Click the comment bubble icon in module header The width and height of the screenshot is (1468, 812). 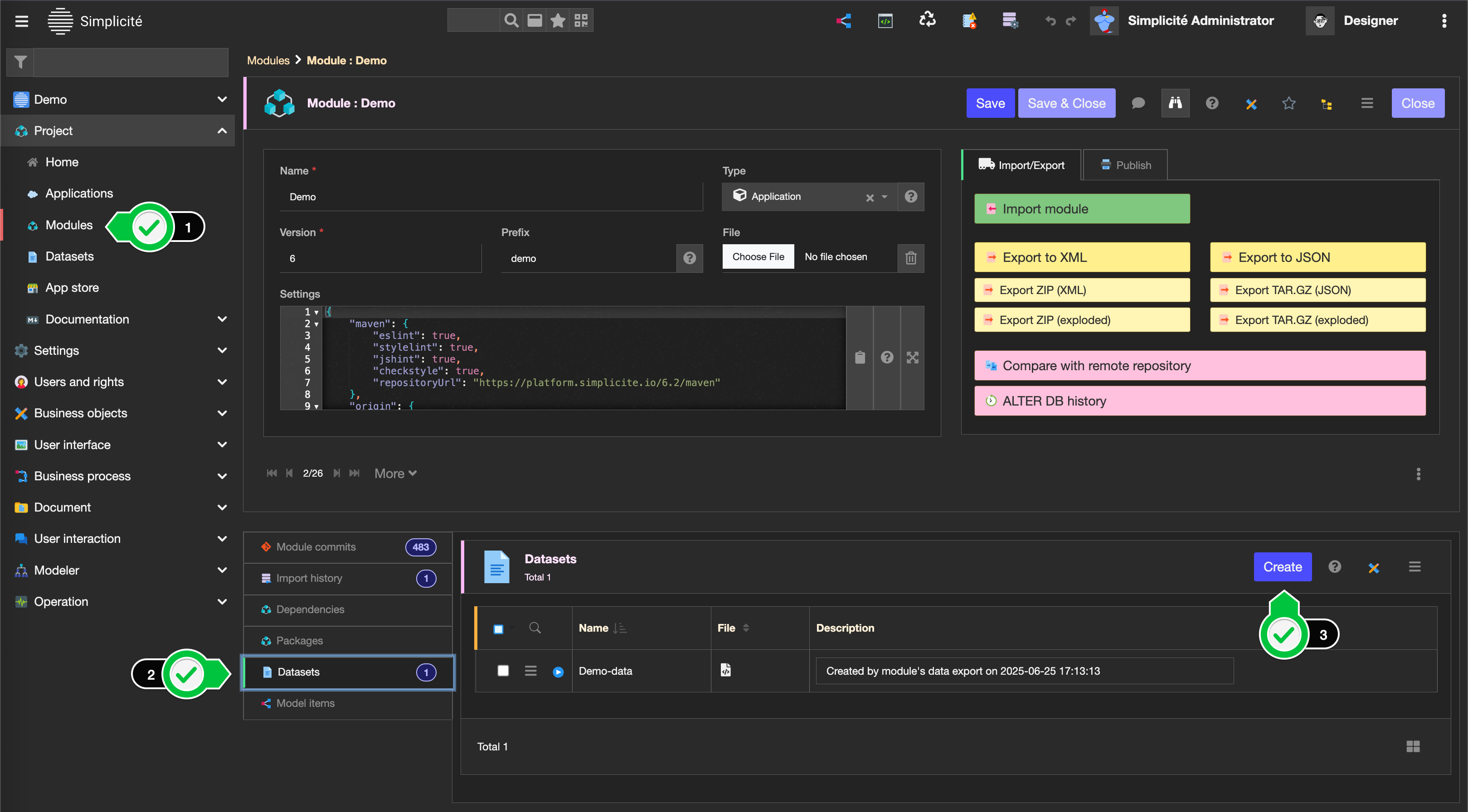[x=1138, y=103]
